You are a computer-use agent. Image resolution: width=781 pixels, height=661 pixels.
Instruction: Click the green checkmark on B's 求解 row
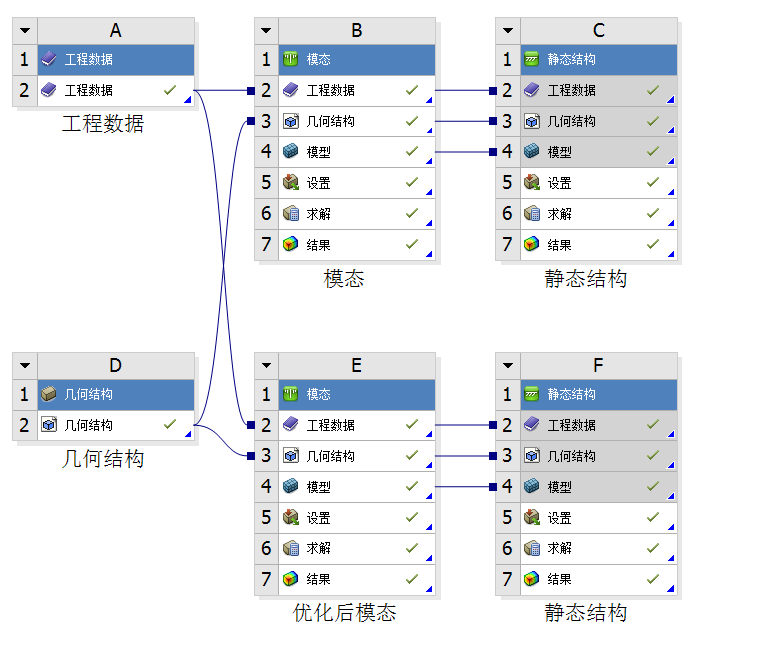pyautogui.click(x=412, y=214)
